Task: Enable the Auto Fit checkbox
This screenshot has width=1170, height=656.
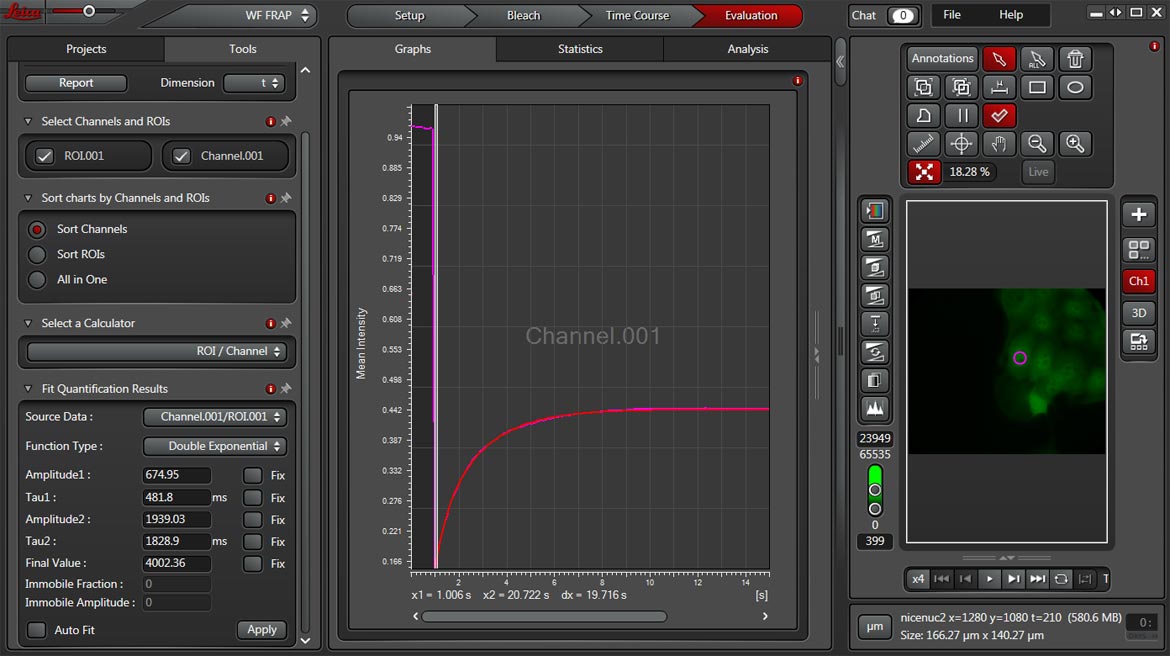Action: (x=37, y=630)
